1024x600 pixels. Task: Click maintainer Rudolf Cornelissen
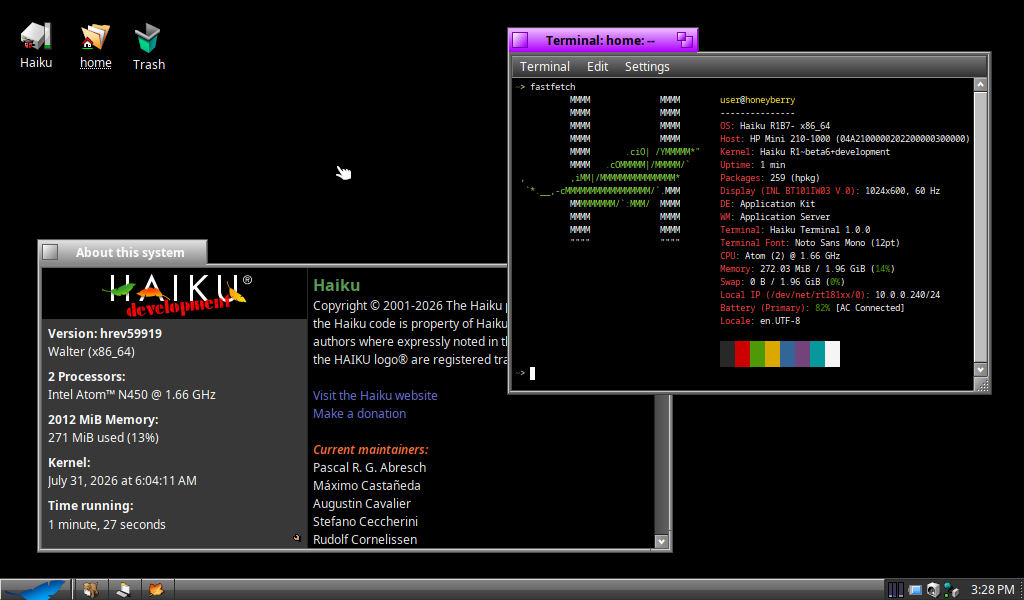364,540
